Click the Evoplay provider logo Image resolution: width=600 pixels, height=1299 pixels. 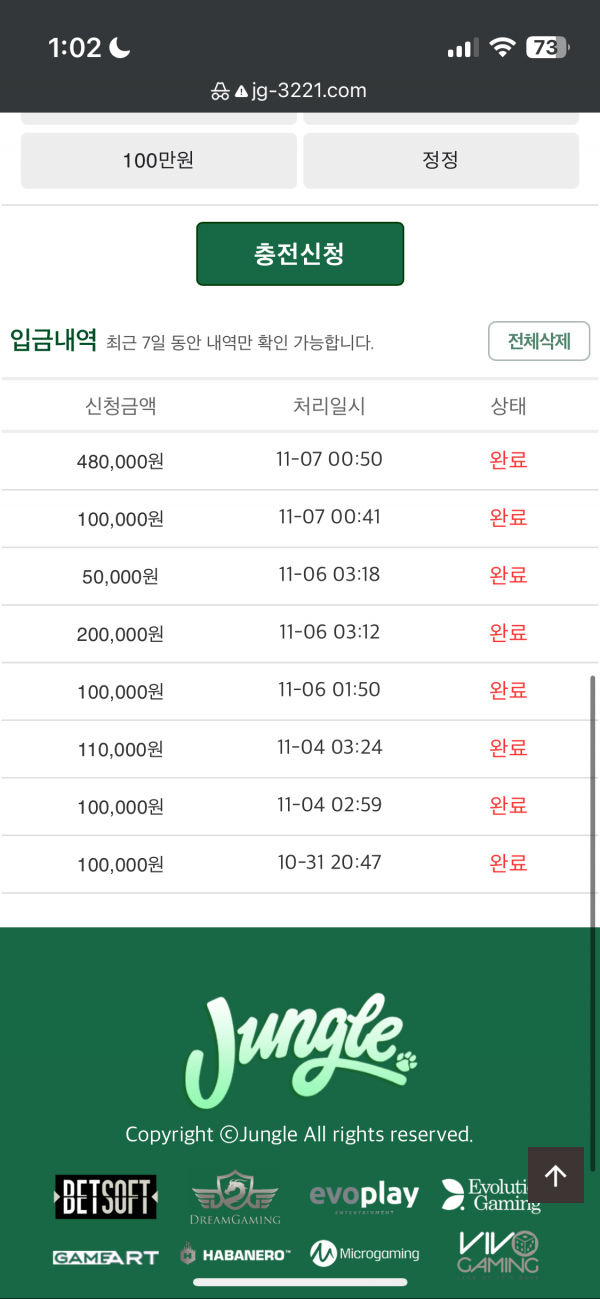[364, 1196]
